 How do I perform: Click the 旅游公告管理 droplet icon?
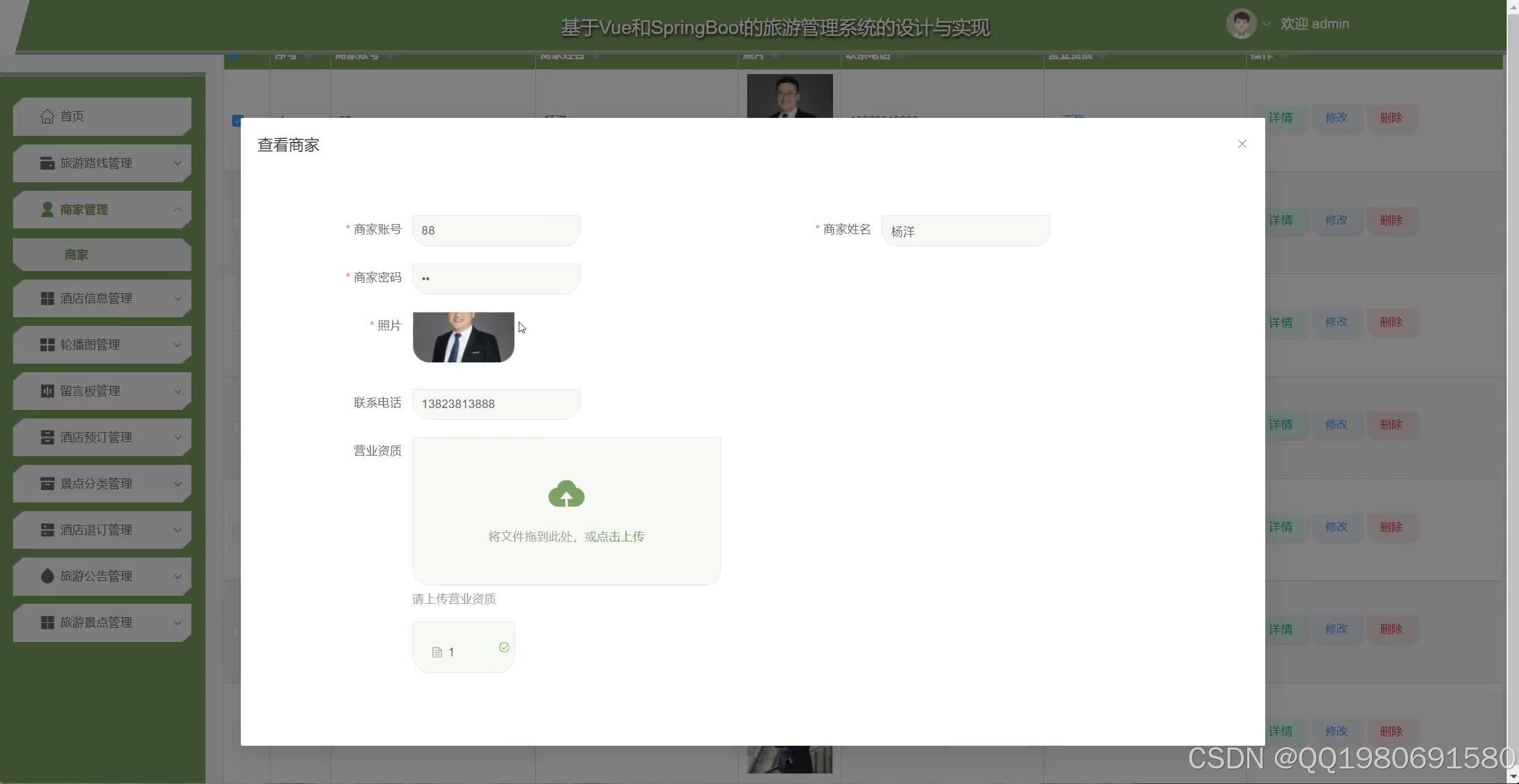47,576
